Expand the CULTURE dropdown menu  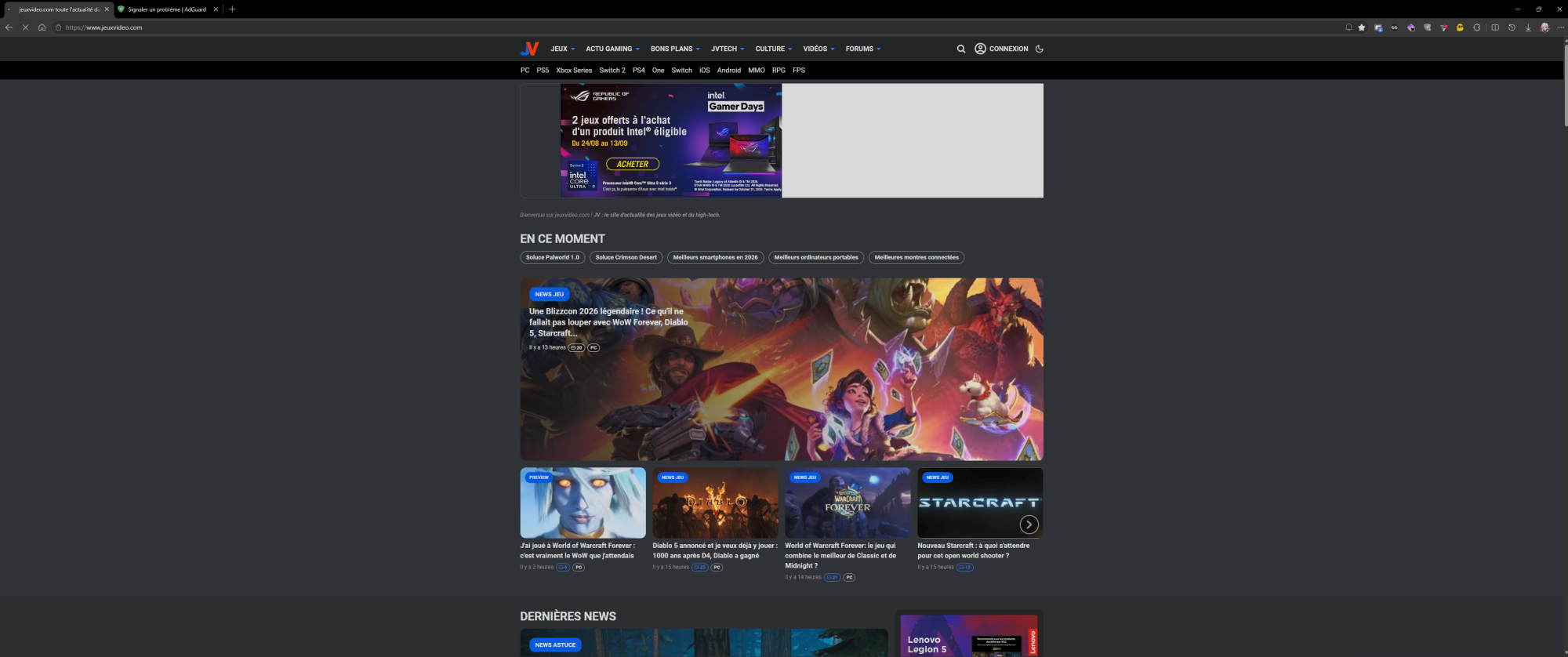click(x=774, y=49)
